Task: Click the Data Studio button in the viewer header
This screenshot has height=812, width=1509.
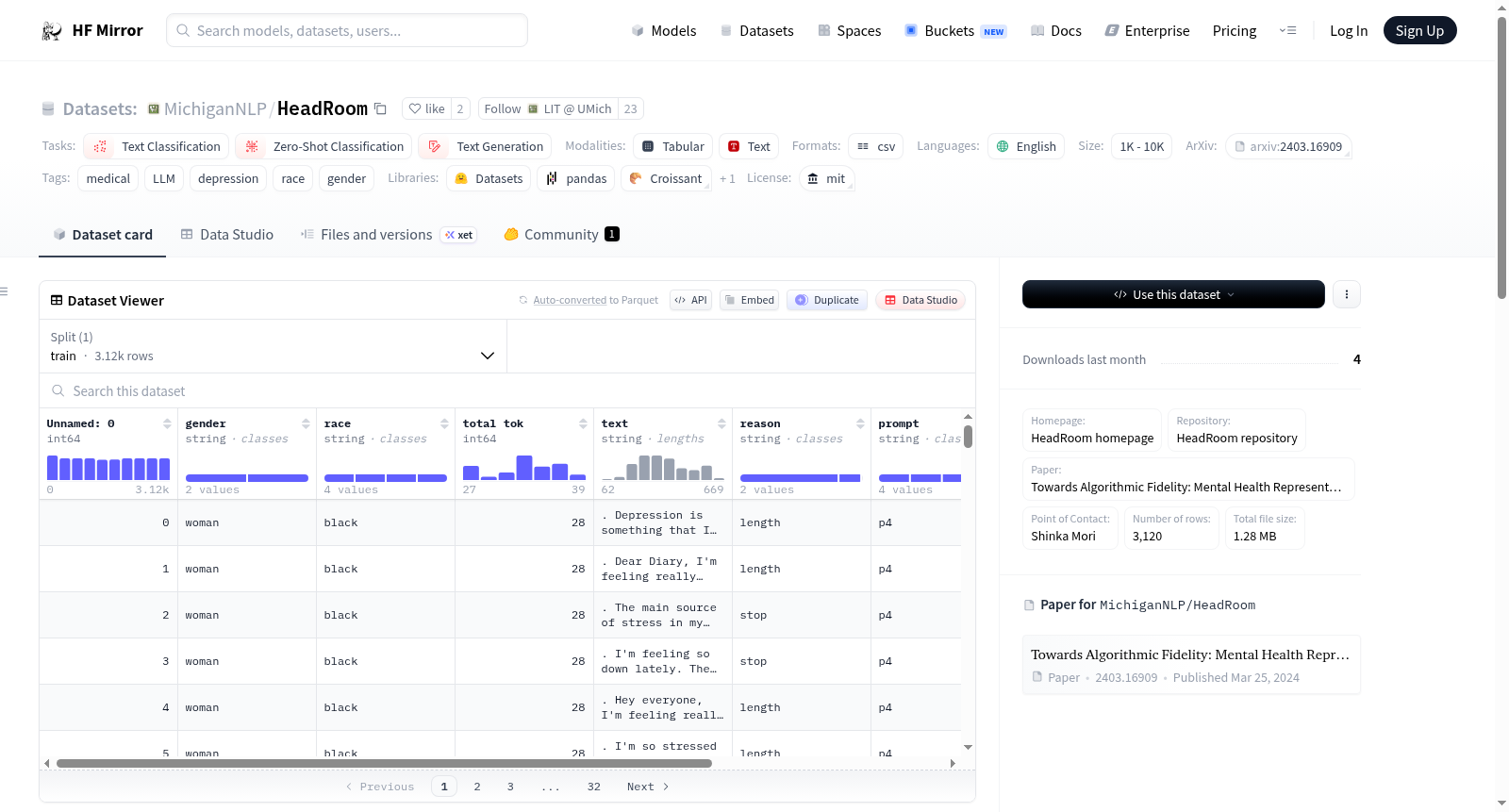Action: [x=920, y=300]
